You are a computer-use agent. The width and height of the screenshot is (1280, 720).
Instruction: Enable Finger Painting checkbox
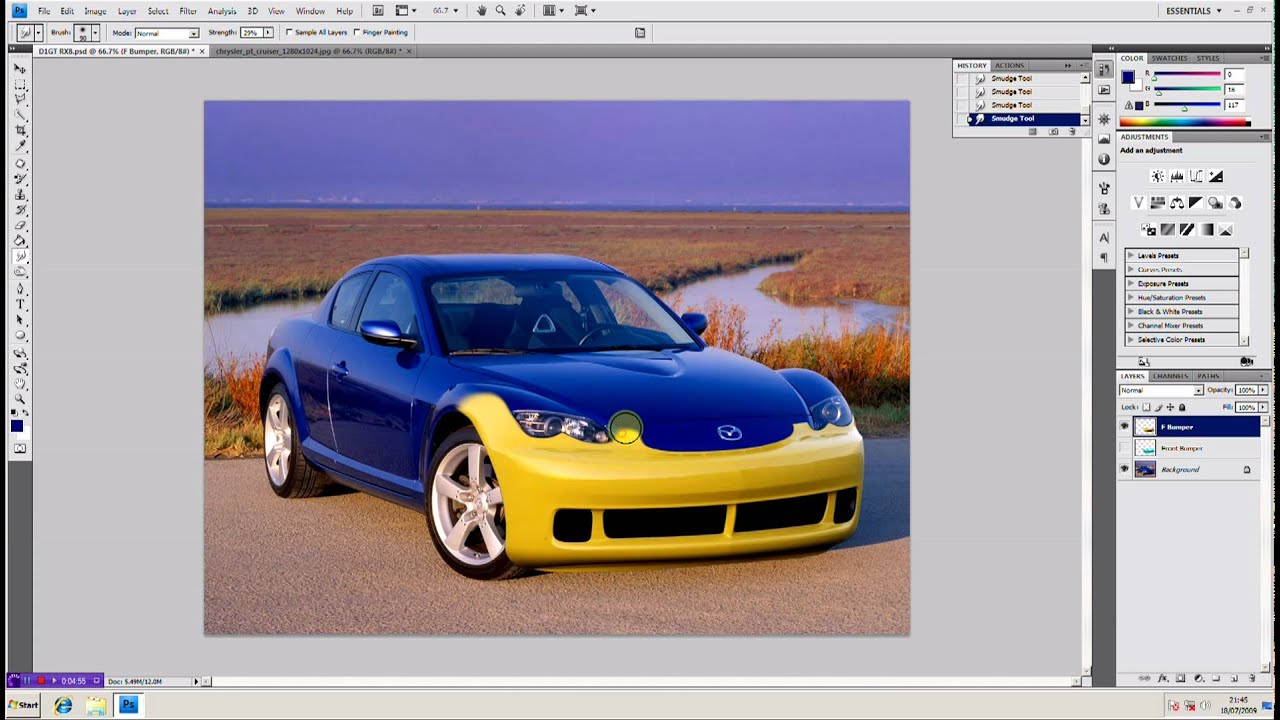click(x=357, y=32)
